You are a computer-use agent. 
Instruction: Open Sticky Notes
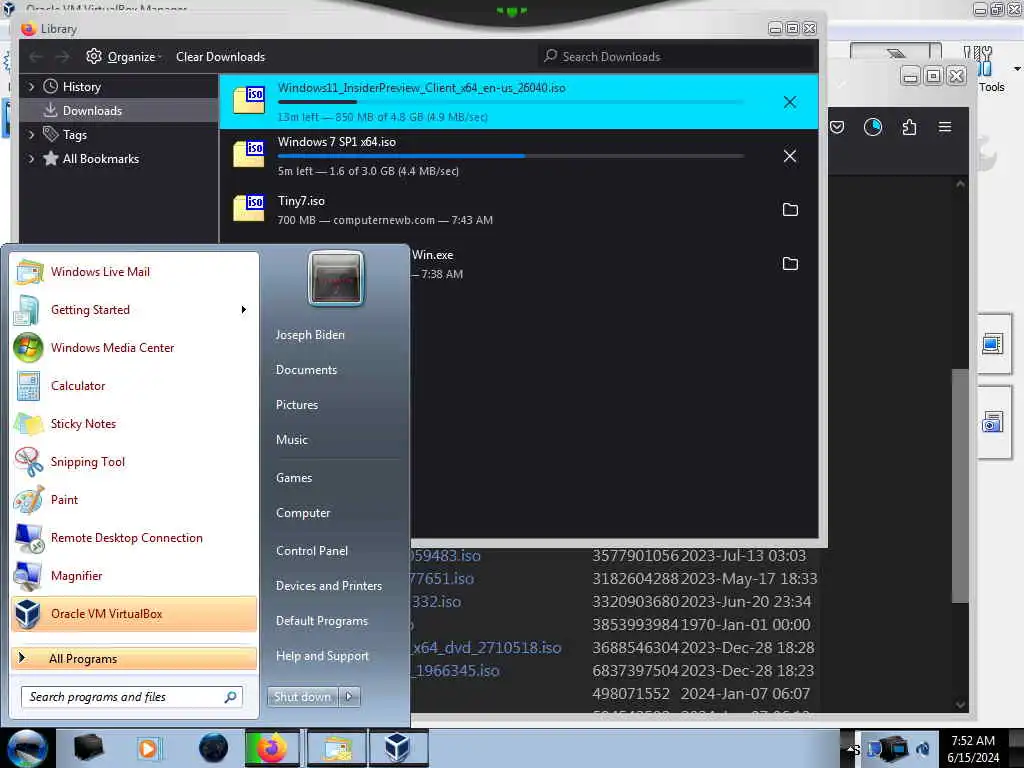click(x=134, y=424)
